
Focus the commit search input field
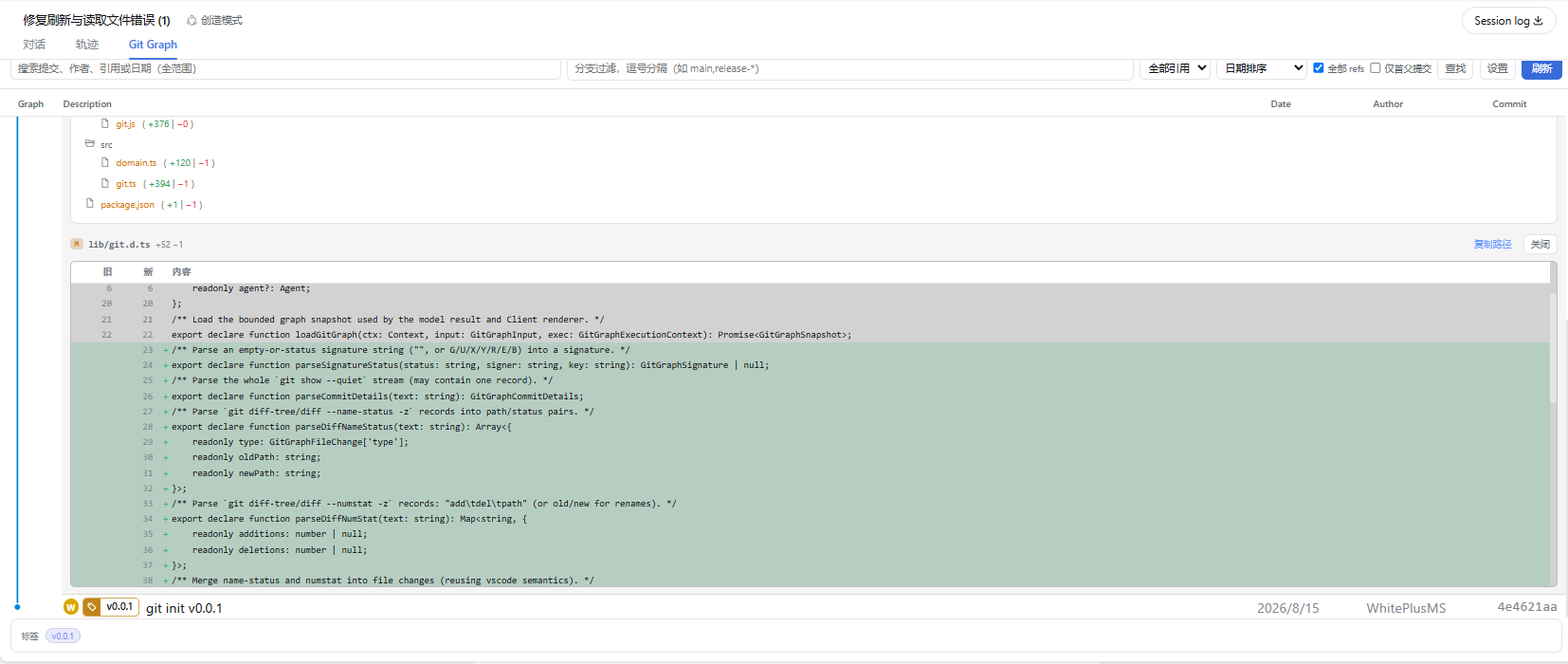click(285, 68)
